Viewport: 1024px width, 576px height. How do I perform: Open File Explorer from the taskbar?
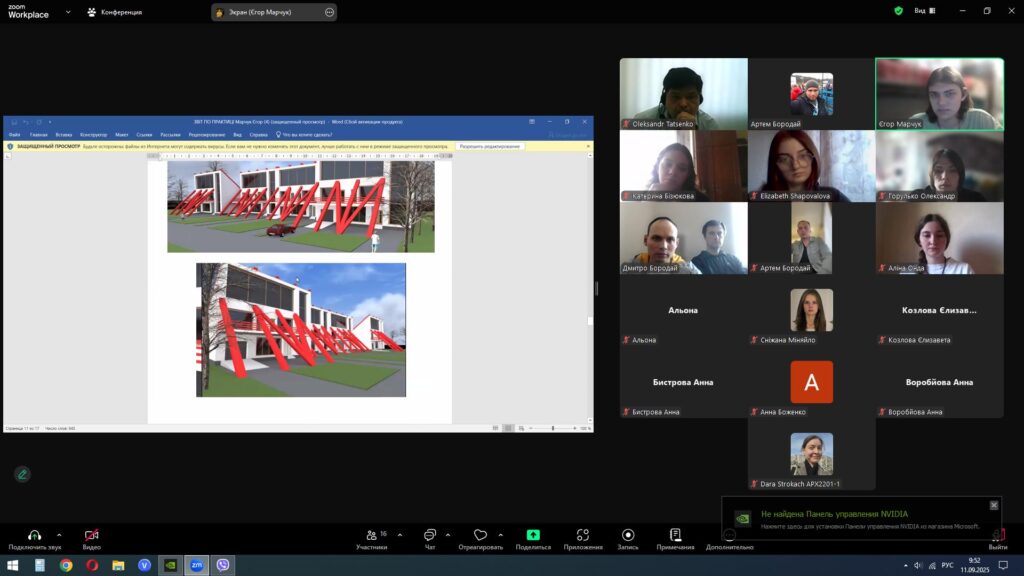click(x=118, y=565)
